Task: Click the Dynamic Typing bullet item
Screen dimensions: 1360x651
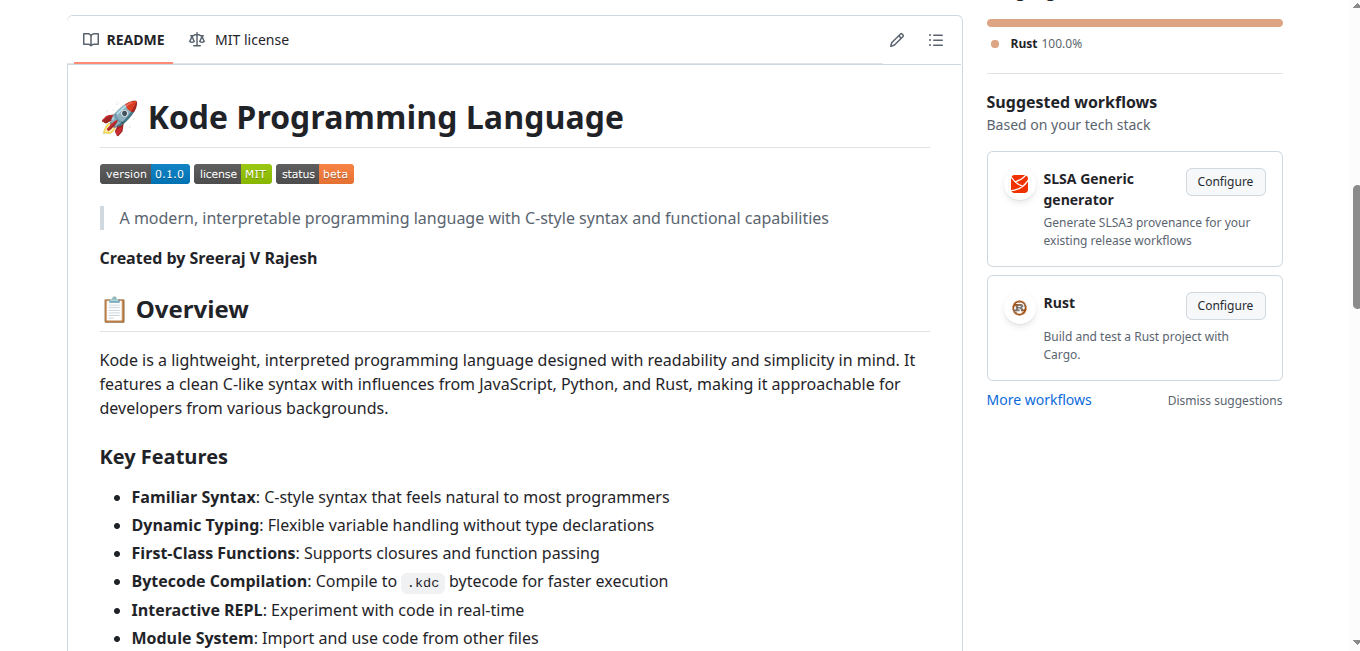Action: coord(393,525)
